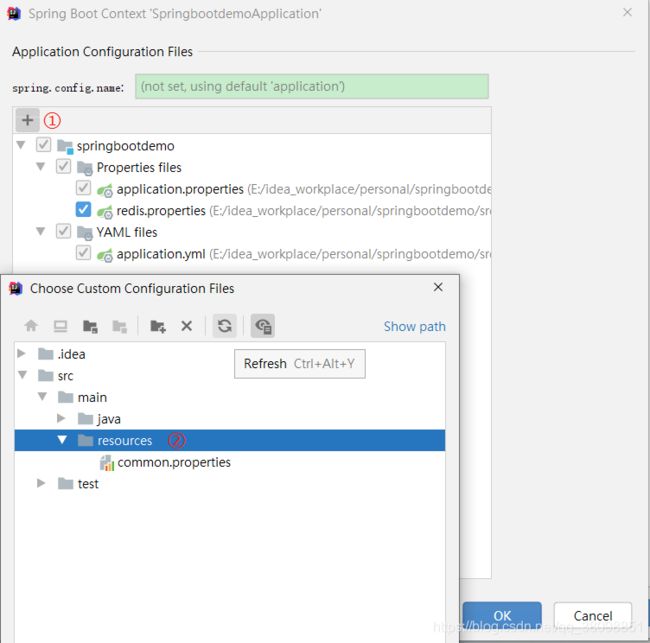
Task: Collapse the main folder
Action: (x=42, y=397)
